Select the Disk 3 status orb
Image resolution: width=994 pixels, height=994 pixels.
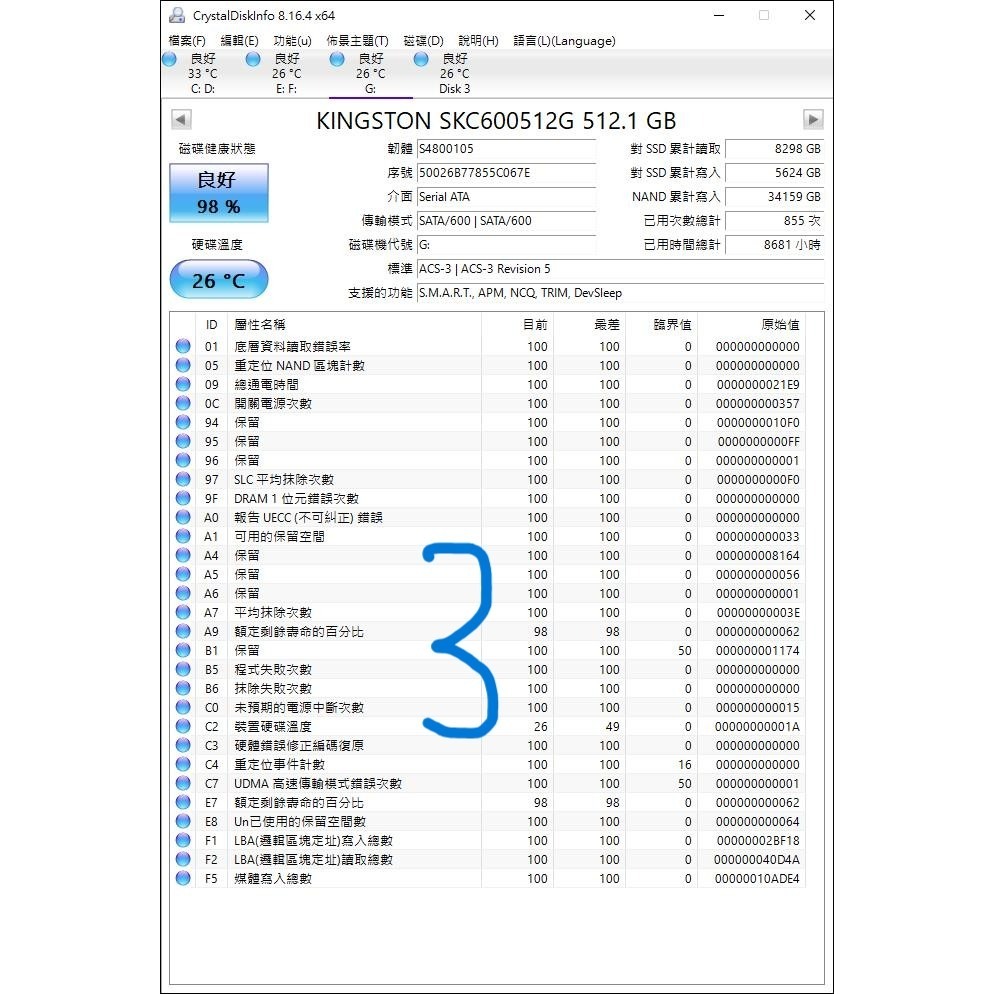point(421,59)
